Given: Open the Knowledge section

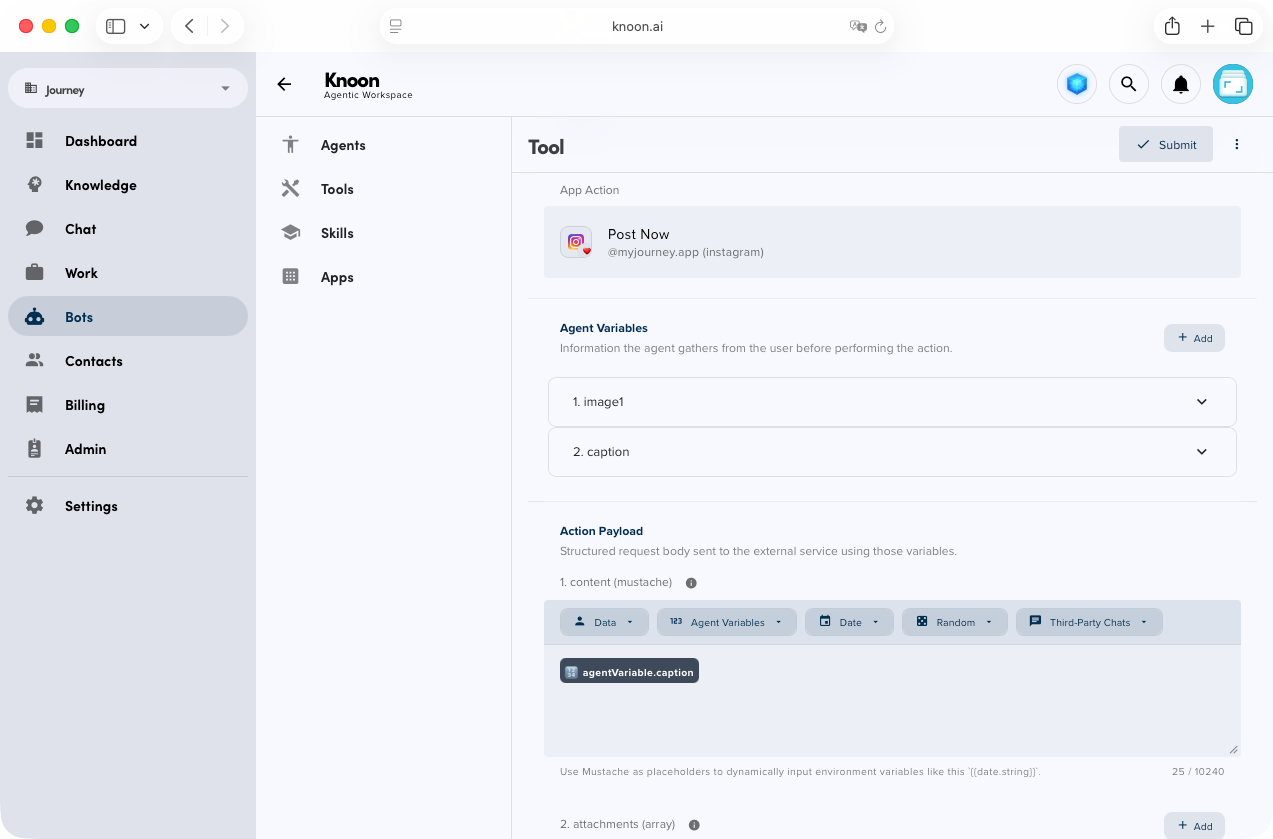Looking at the screenshot, I should click(100, 185).
